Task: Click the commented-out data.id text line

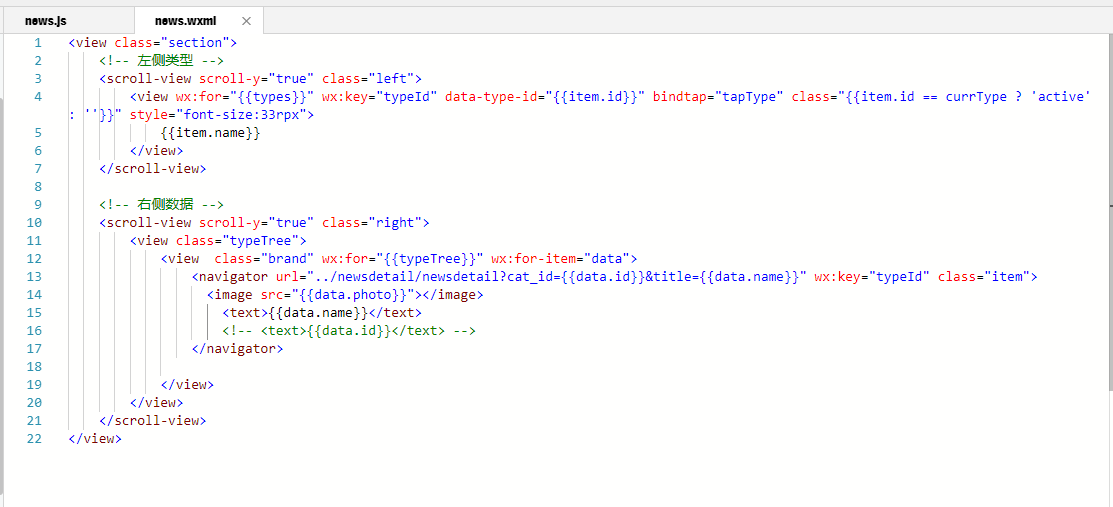Action: pos(348,331)
